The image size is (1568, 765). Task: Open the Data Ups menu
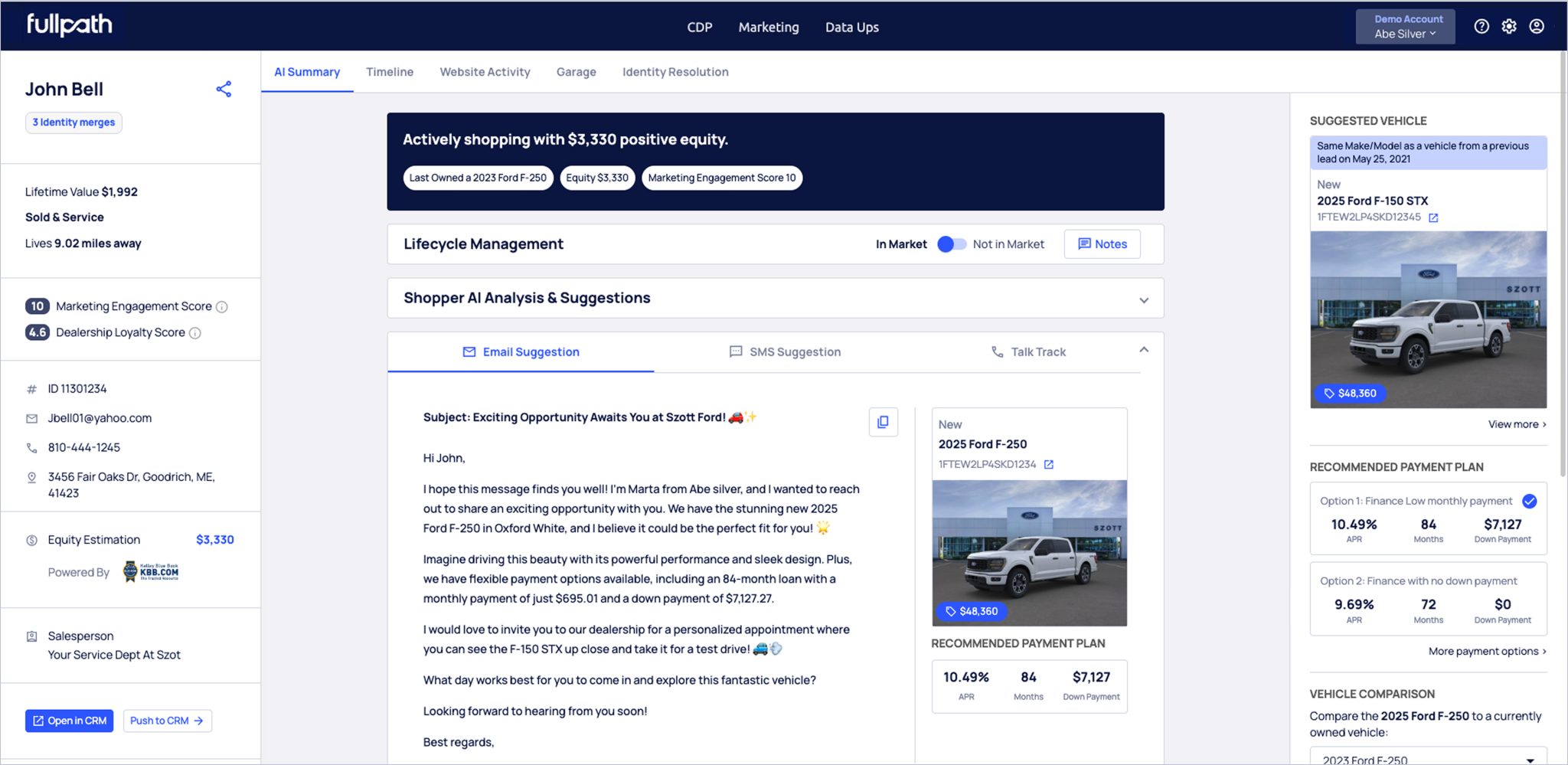852,28
